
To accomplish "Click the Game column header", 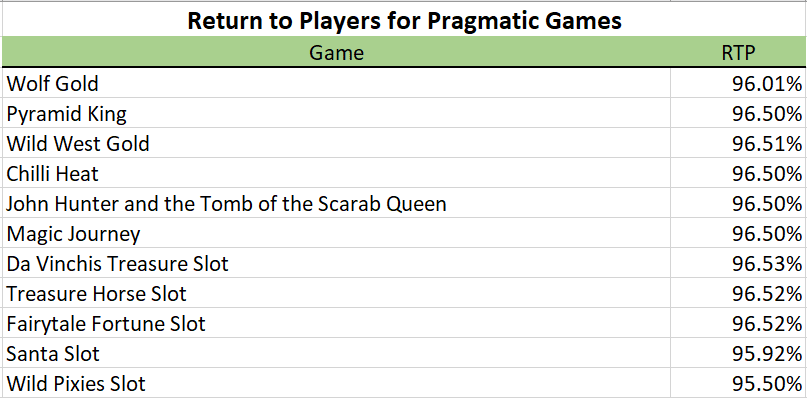I will 337,52.
